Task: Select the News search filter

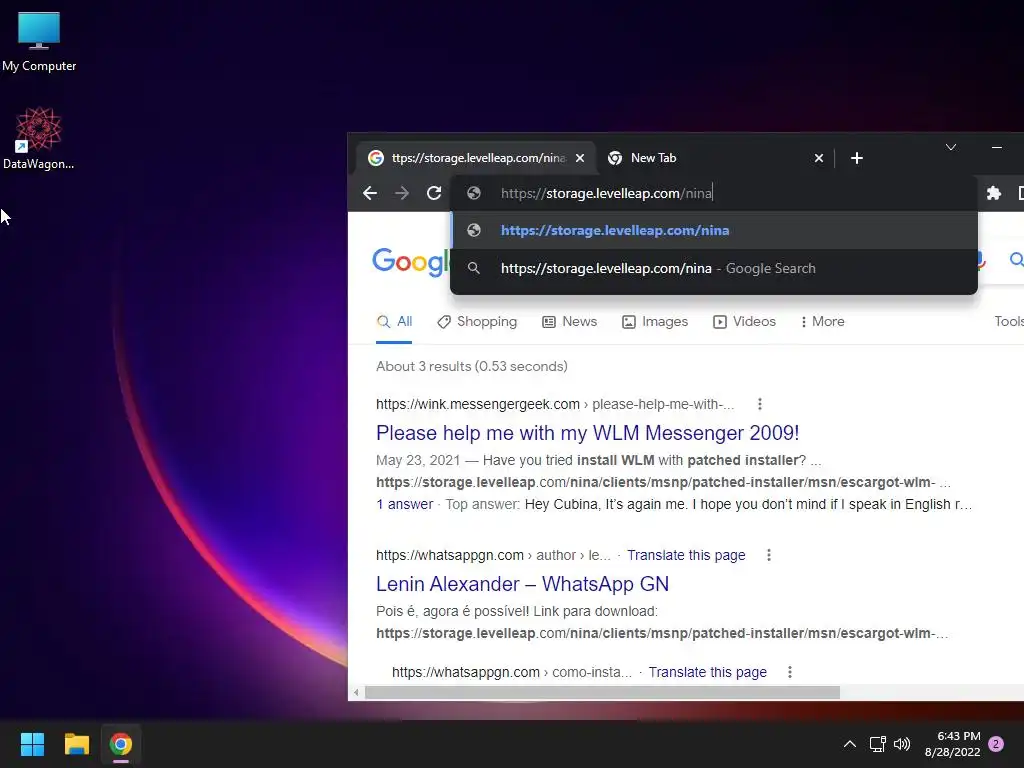Action: point(569,321)
